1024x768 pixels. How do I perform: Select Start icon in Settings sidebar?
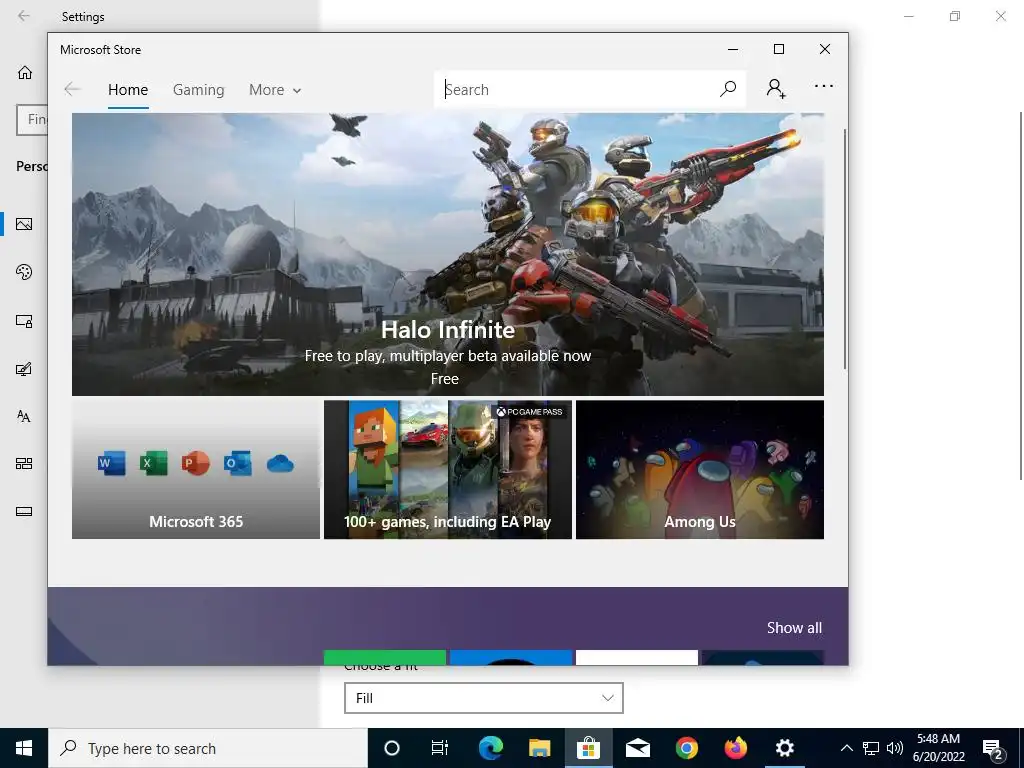pyautogui.click(x=24, y=464)
